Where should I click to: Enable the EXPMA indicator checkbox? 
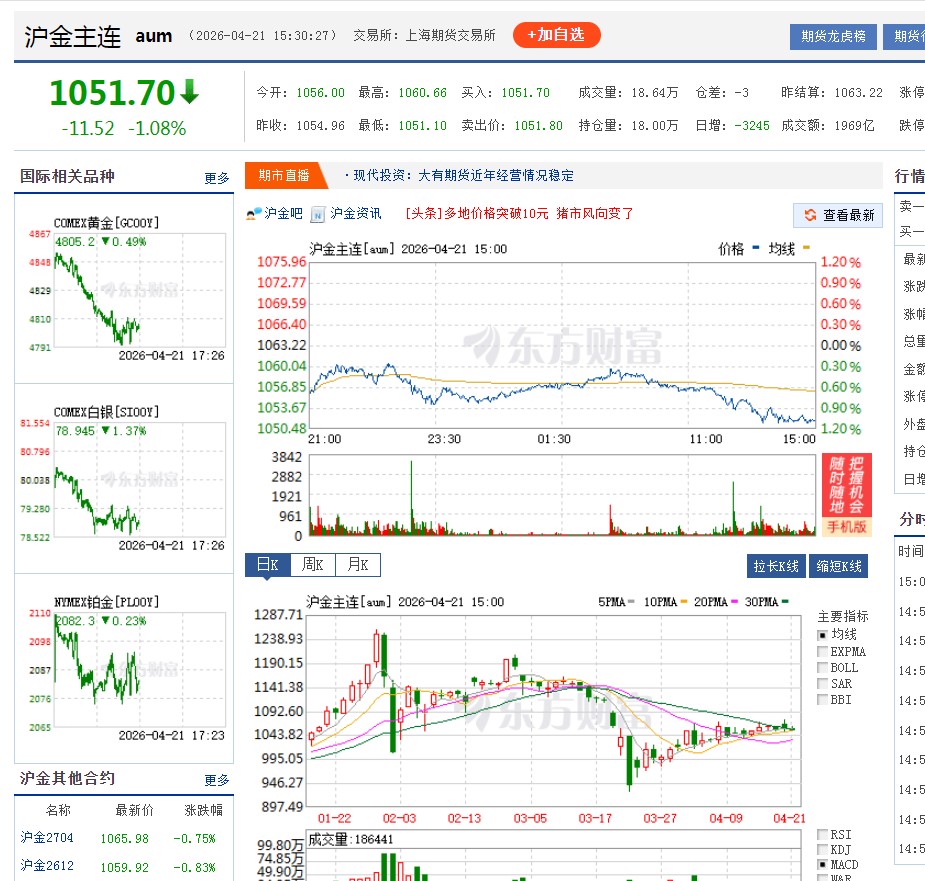pos(823,651)
